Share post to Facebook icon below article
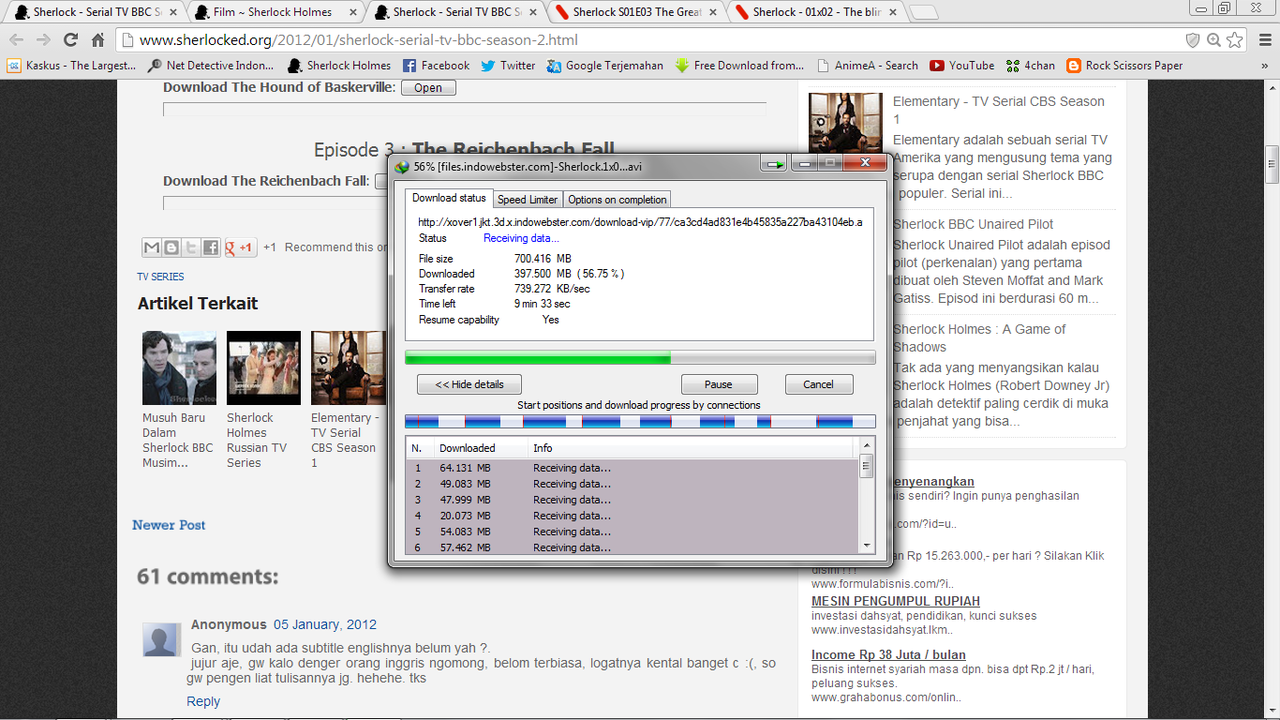The image size is (1280, 720). coord(210,247)
